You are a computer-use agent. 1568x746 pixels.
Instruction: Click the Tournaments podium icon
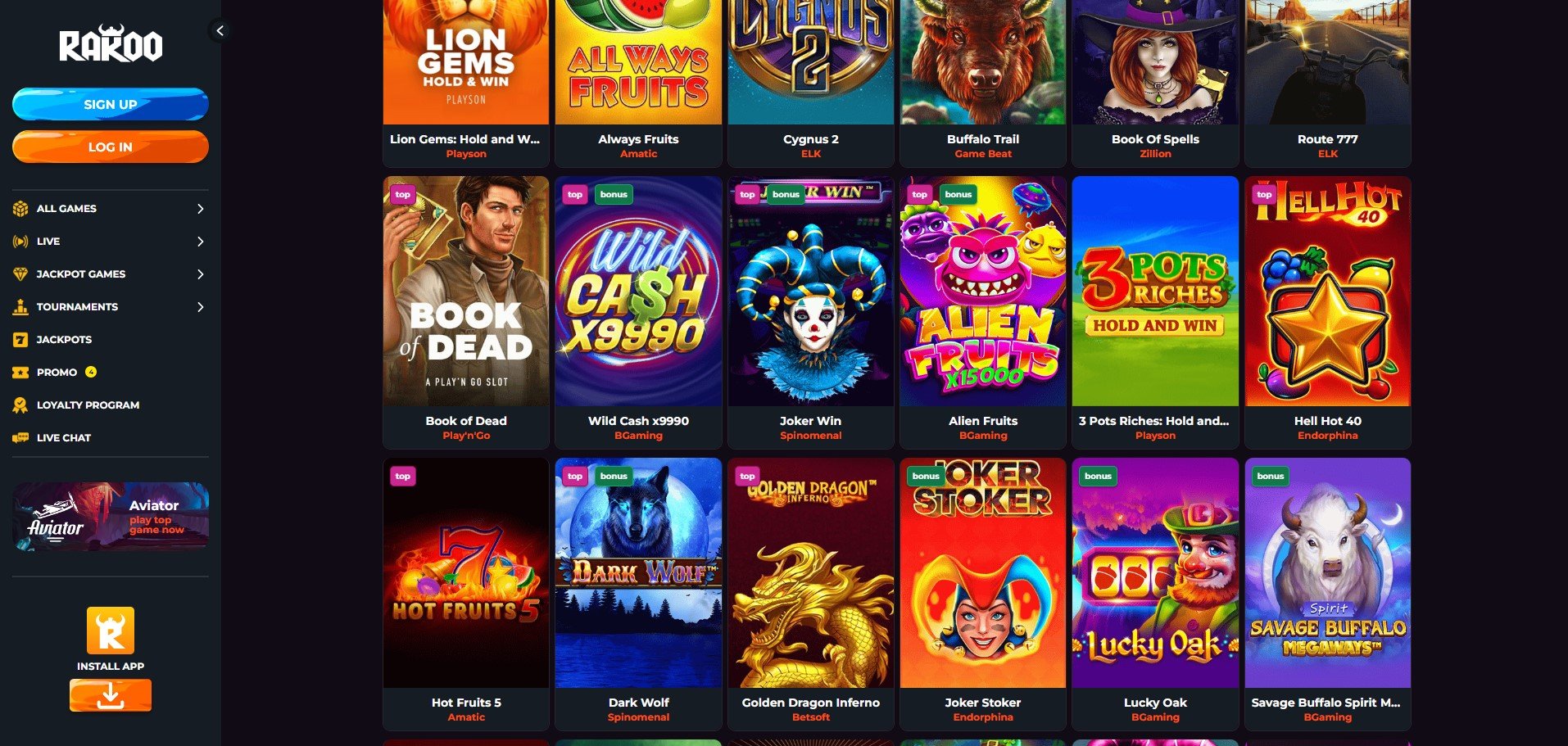click(x=20, y=307)
